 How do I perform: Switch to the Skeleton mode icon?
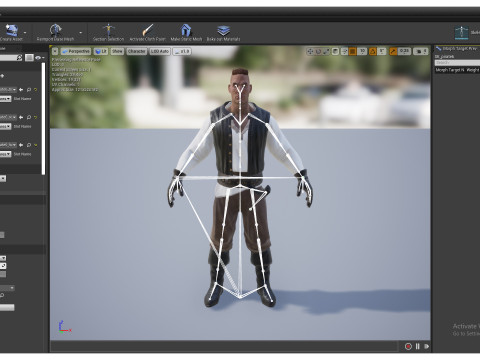click(462, 32)
